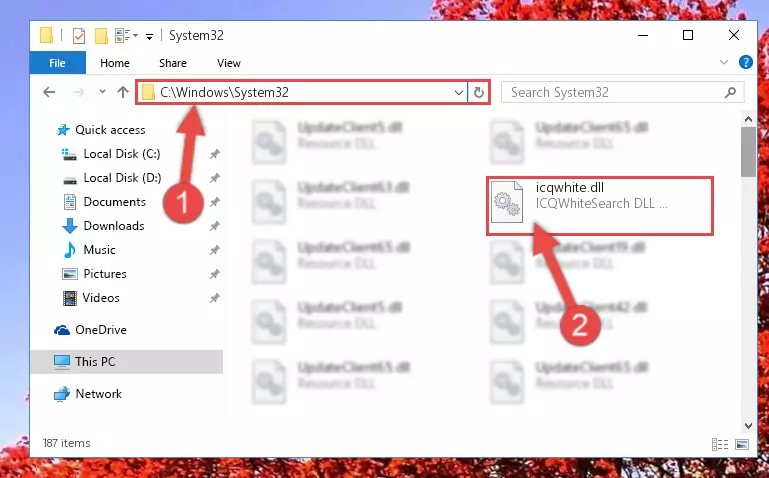
Task: Click pin icon next to Documents
Action: (x=214, y=202)
